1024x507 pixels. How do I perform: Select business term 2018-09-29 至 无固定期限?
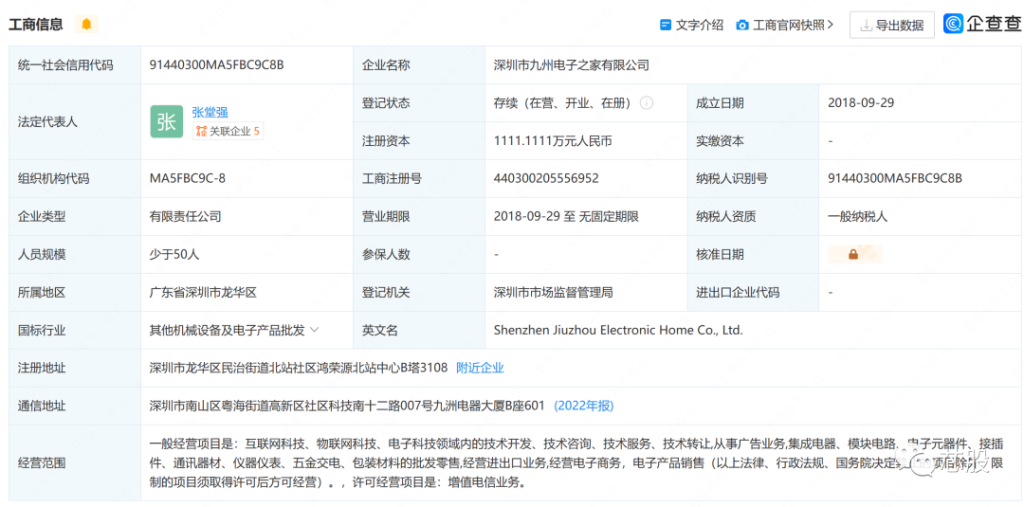[x=566, y=216]
